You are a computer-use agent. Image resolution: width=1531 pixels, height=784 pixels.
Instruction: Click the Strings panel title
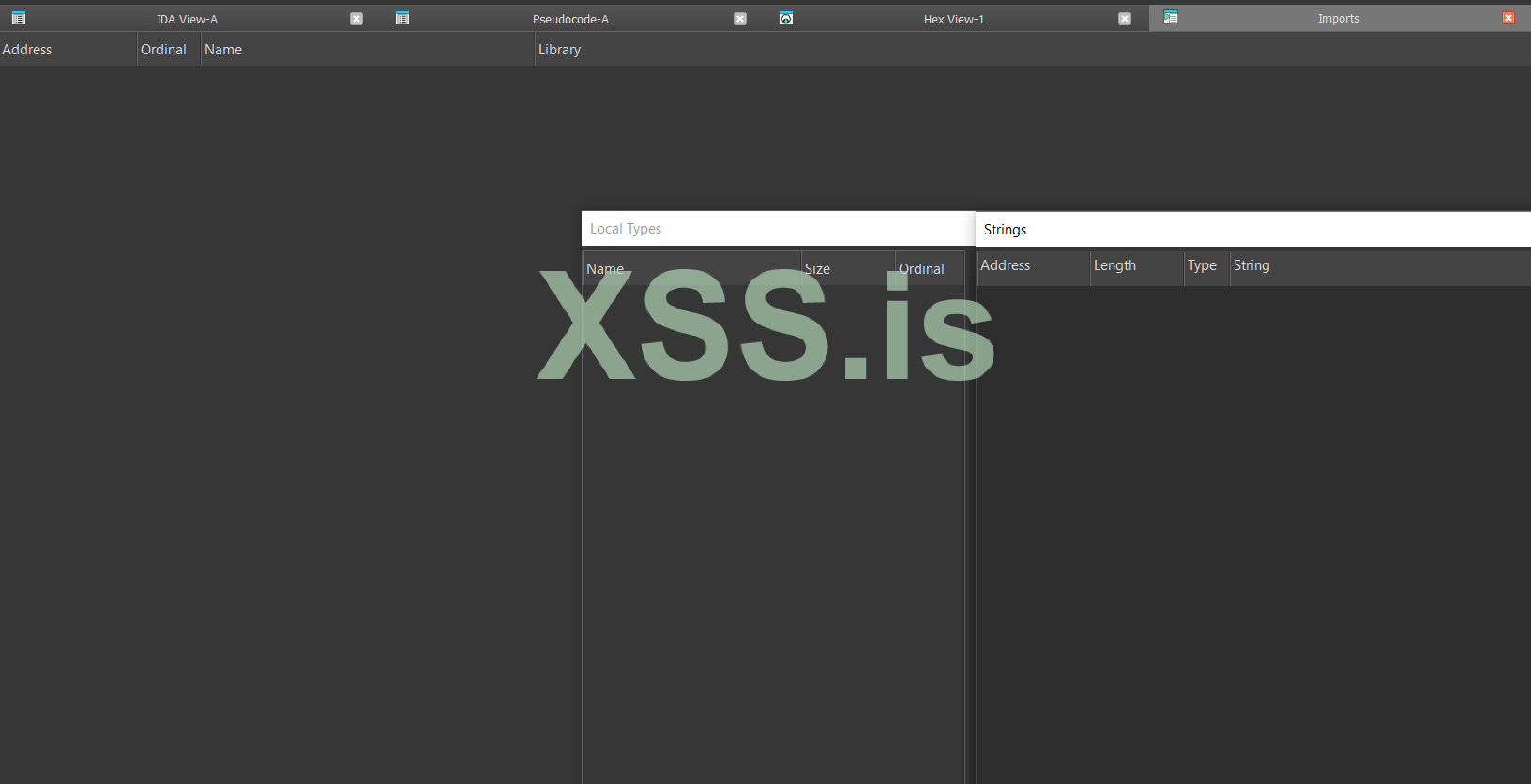pyautogui.click(x=1005, y=230)
